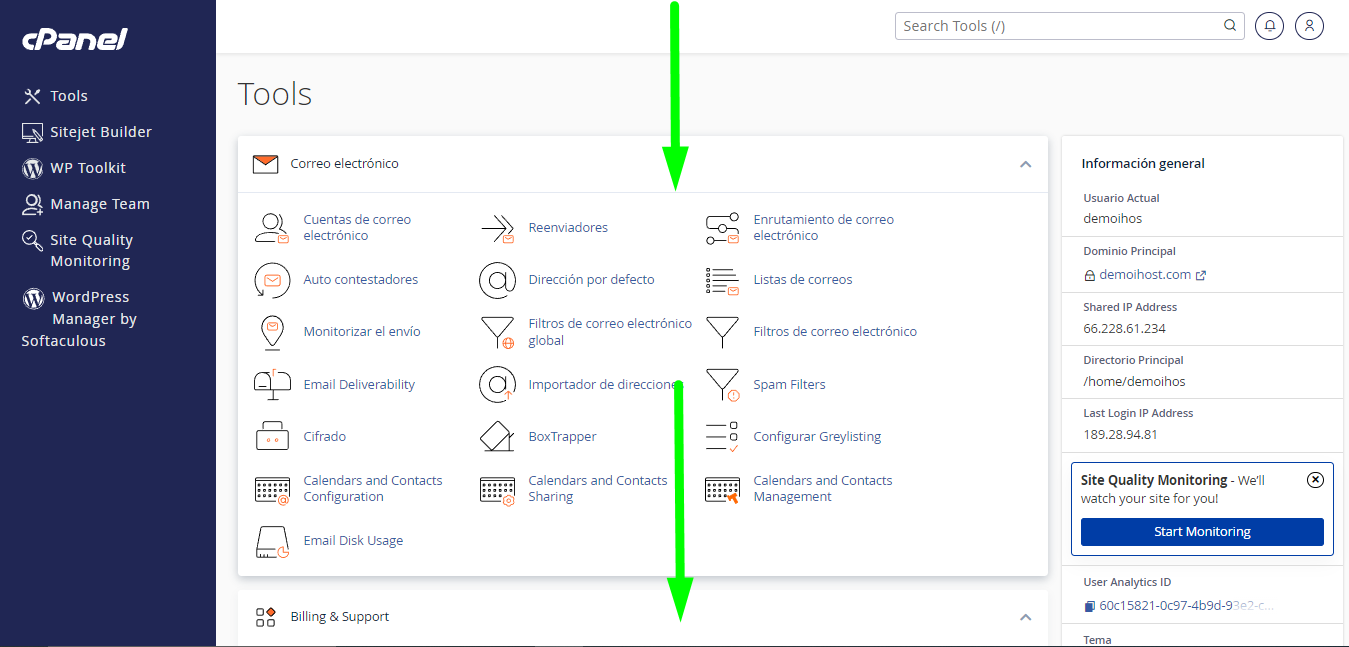The image size is (1349, 647).
Task: Open the Spam Filters icon
Action: pos(790,384)
